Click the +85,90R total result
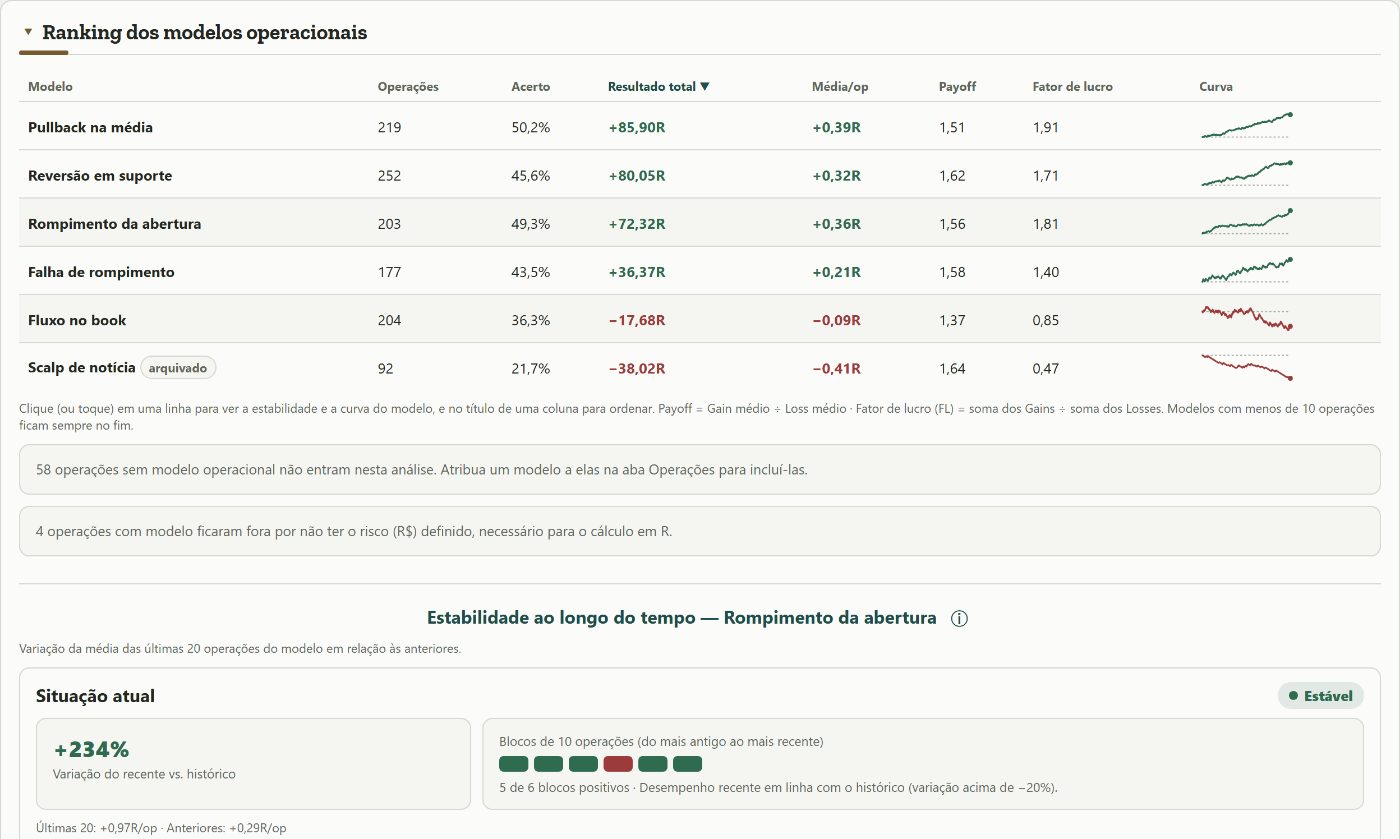 [636, 128]
